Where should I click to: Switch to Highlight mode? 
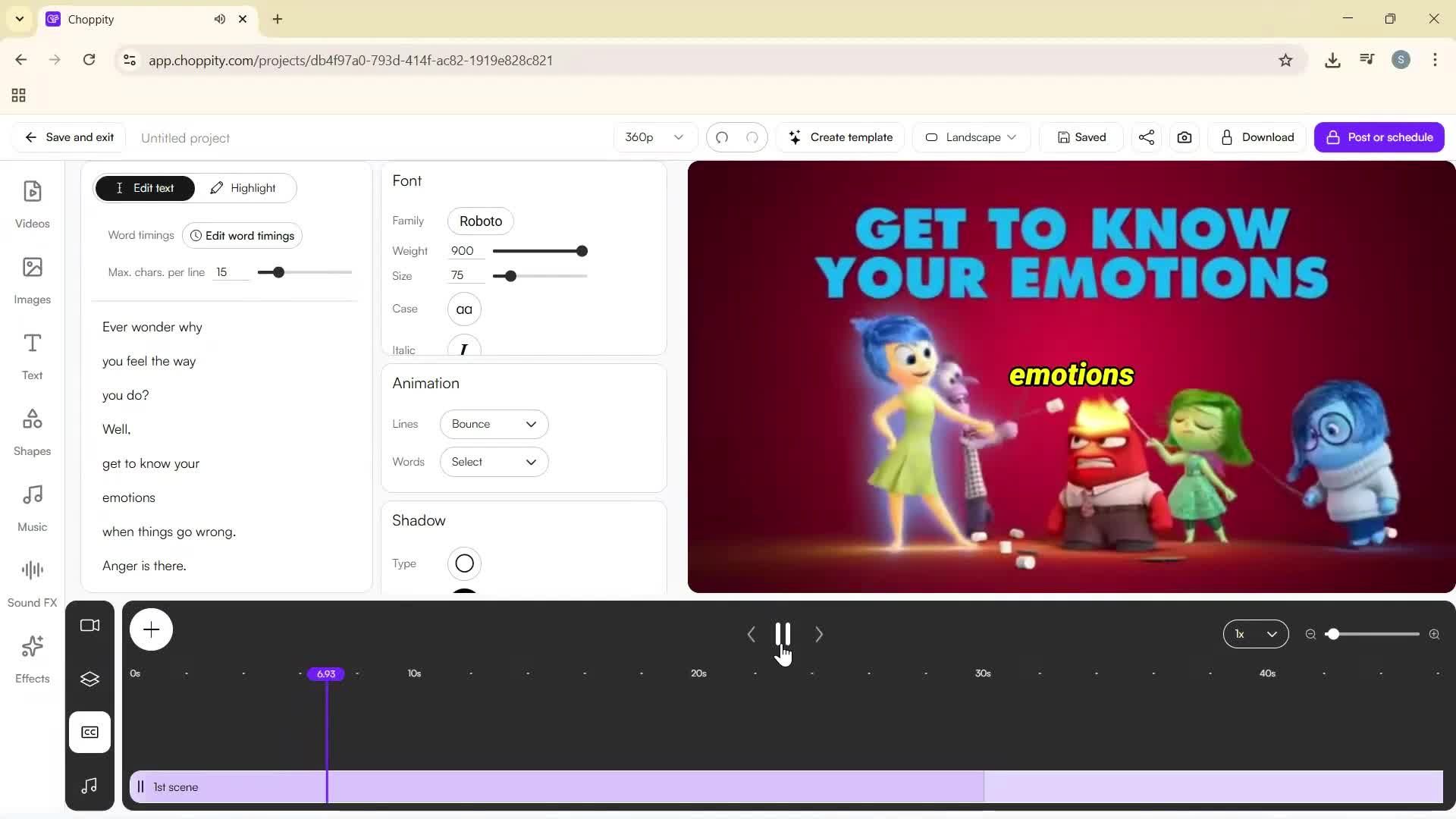coord(243,187)
